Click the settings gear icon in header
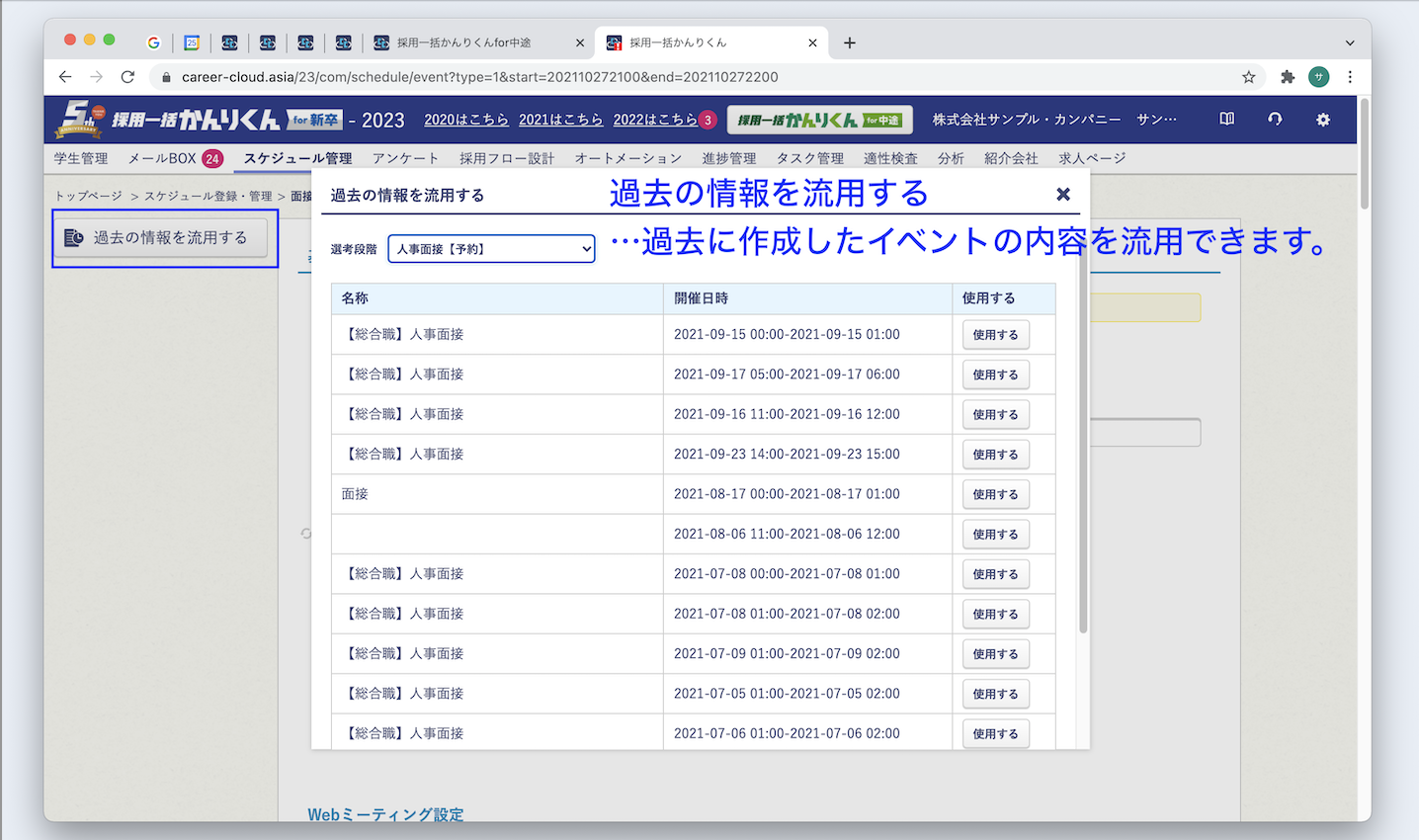 [x=1322, y=120]
